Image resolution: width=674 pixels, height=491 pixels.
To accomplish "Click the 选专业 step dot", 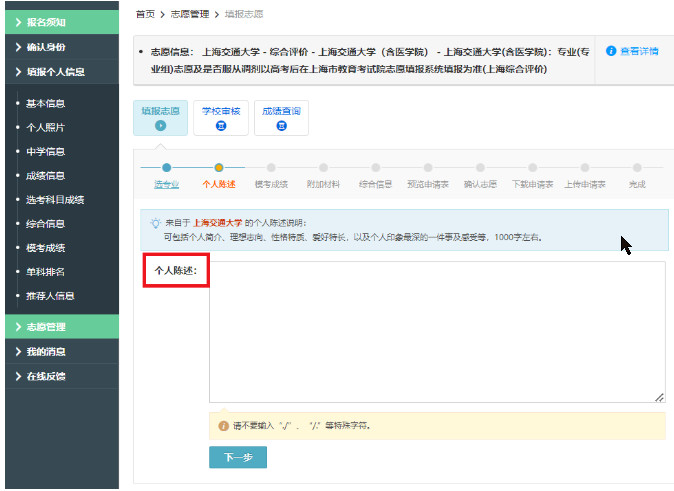I will point(167,167).
